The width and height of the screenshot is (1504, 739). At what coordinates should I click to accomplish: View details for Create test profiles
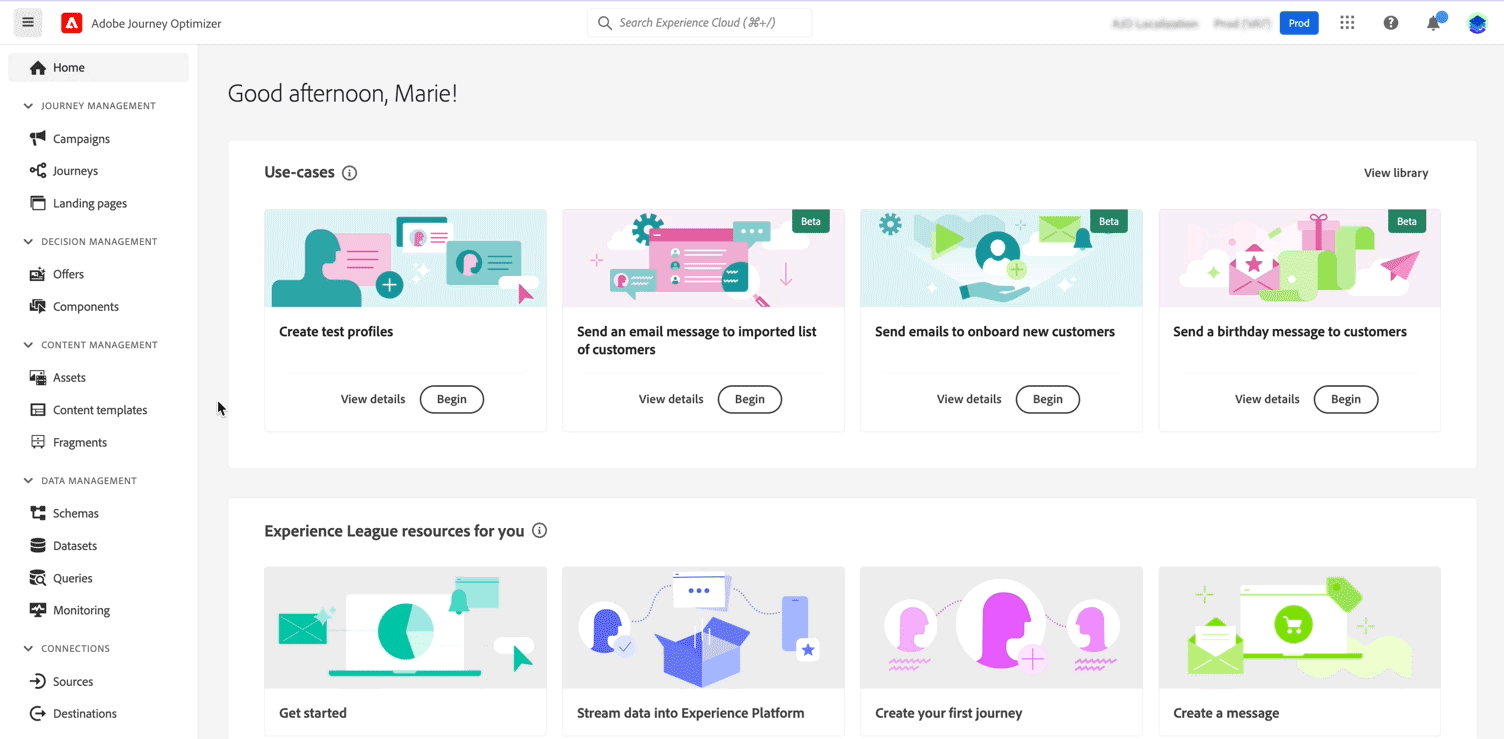pyautogui.click(x=373, y=399)
